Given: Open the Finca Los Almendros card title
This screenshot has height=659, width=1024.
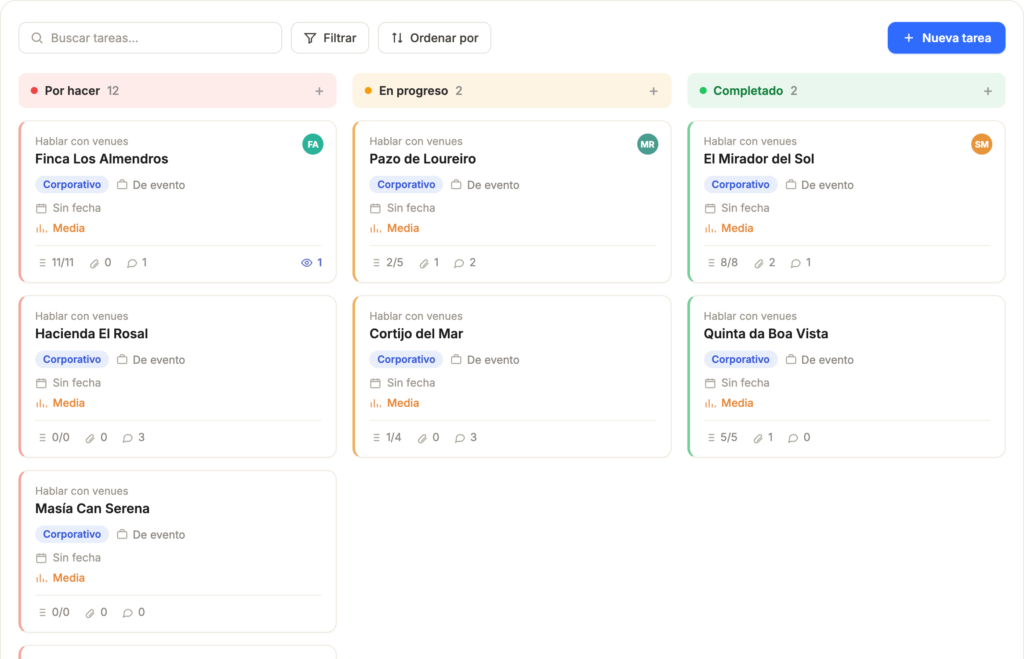Looking at the screenshot, I should [x=101, y=159].
